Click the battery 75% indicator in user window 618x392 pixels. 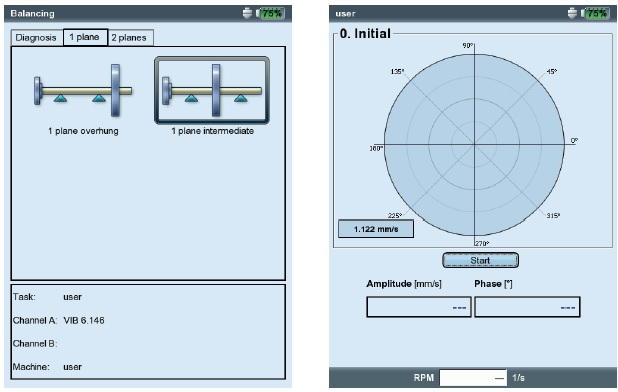click(x=595, y=13)
